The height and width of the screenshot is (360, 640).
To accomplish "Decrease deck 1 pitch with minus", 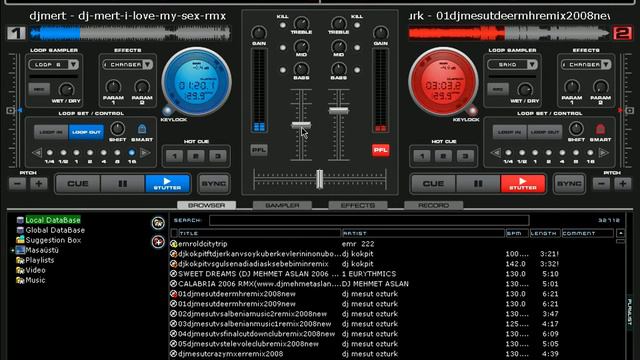I will 17,184.
